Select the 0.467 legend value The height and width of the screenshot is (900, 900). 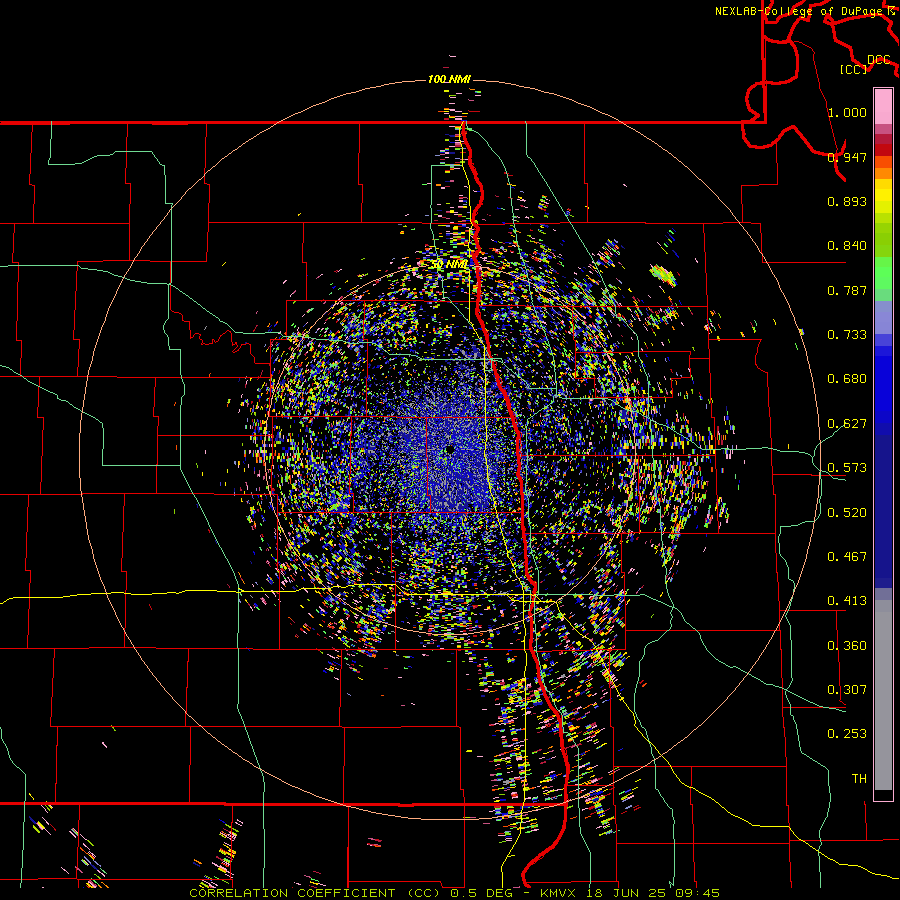click(847, 556)
